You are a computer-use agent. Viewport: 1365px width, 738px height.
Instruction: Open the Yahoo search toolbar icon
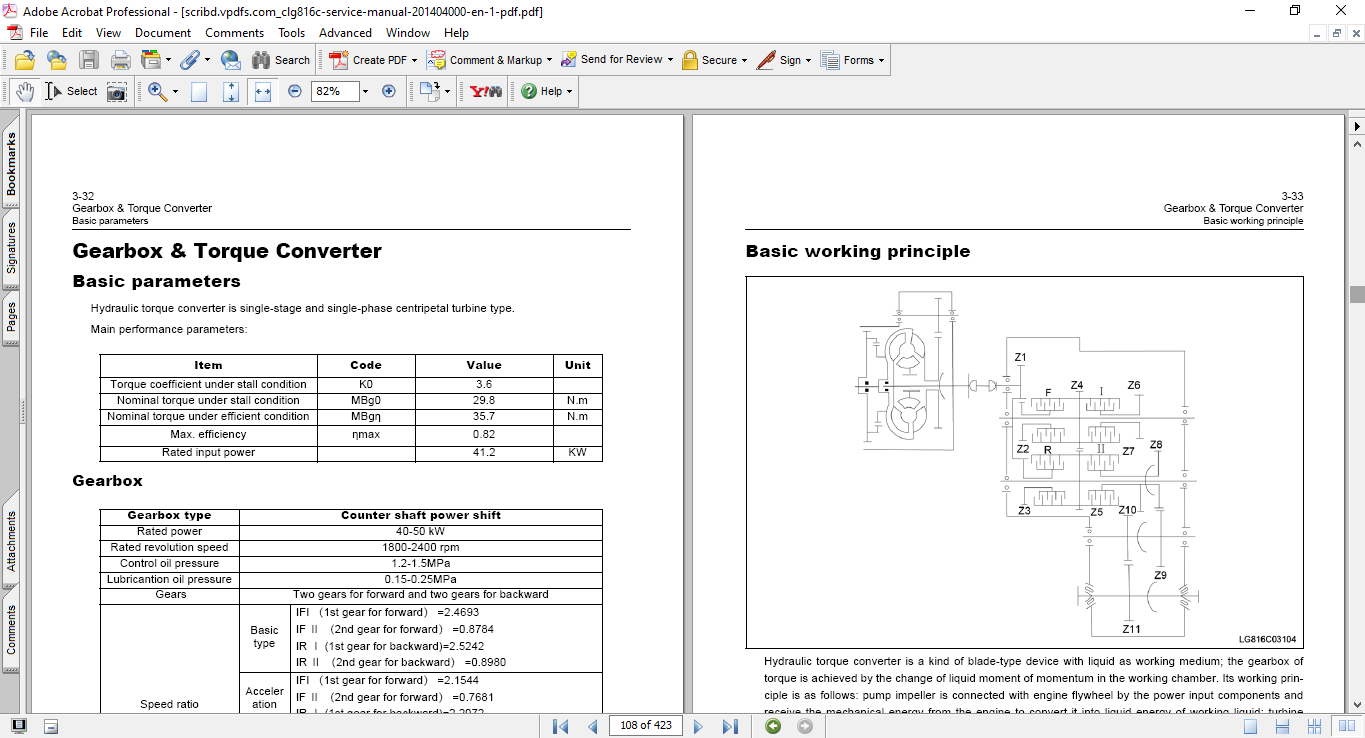click(x=486, y=91)
